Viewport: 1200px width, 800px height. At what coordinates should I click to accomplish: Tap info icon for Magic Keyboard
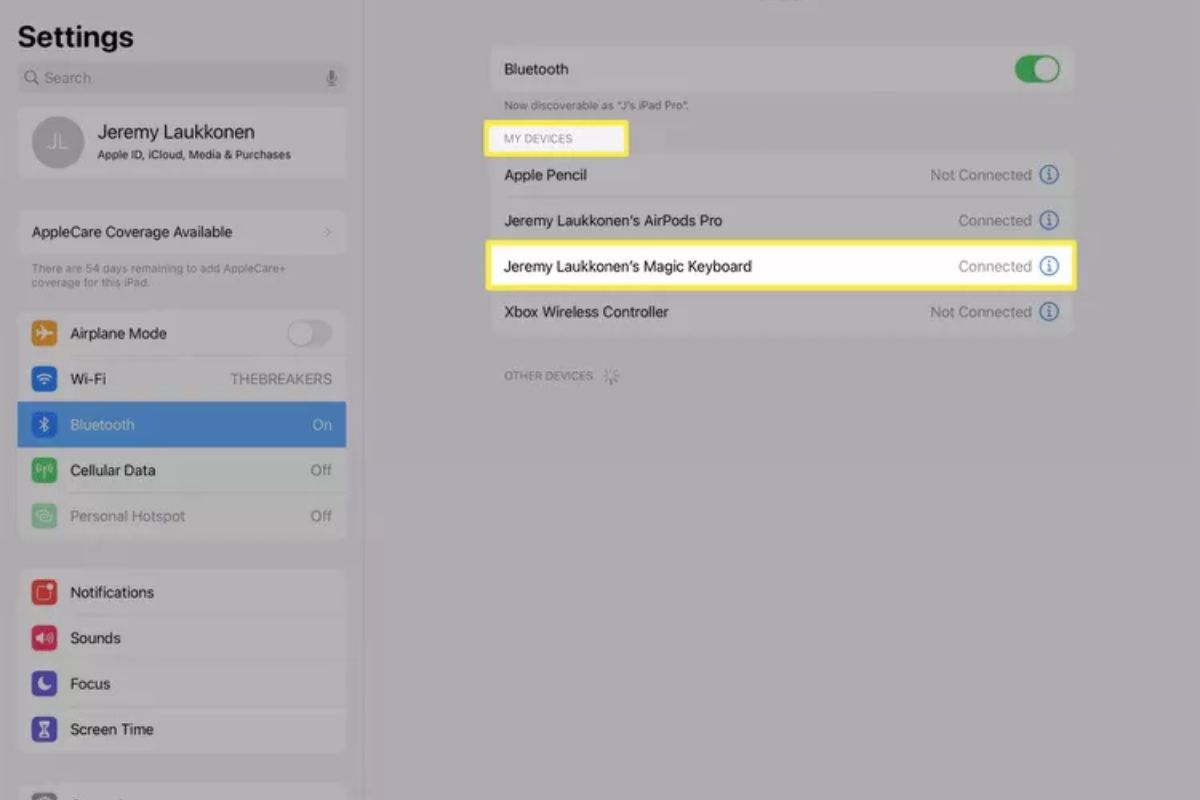click(1048, 266)
